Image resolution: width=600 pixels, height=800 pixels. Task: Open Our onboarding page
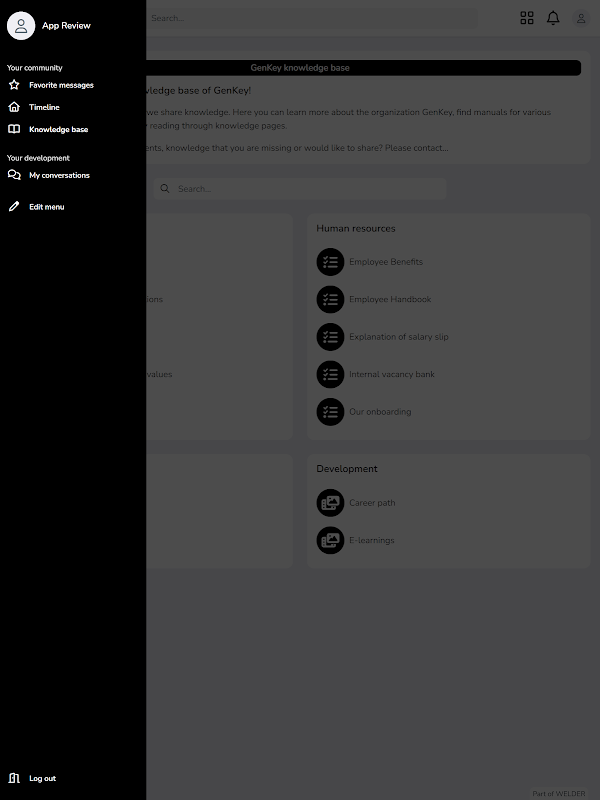click(x=380, y=412)
